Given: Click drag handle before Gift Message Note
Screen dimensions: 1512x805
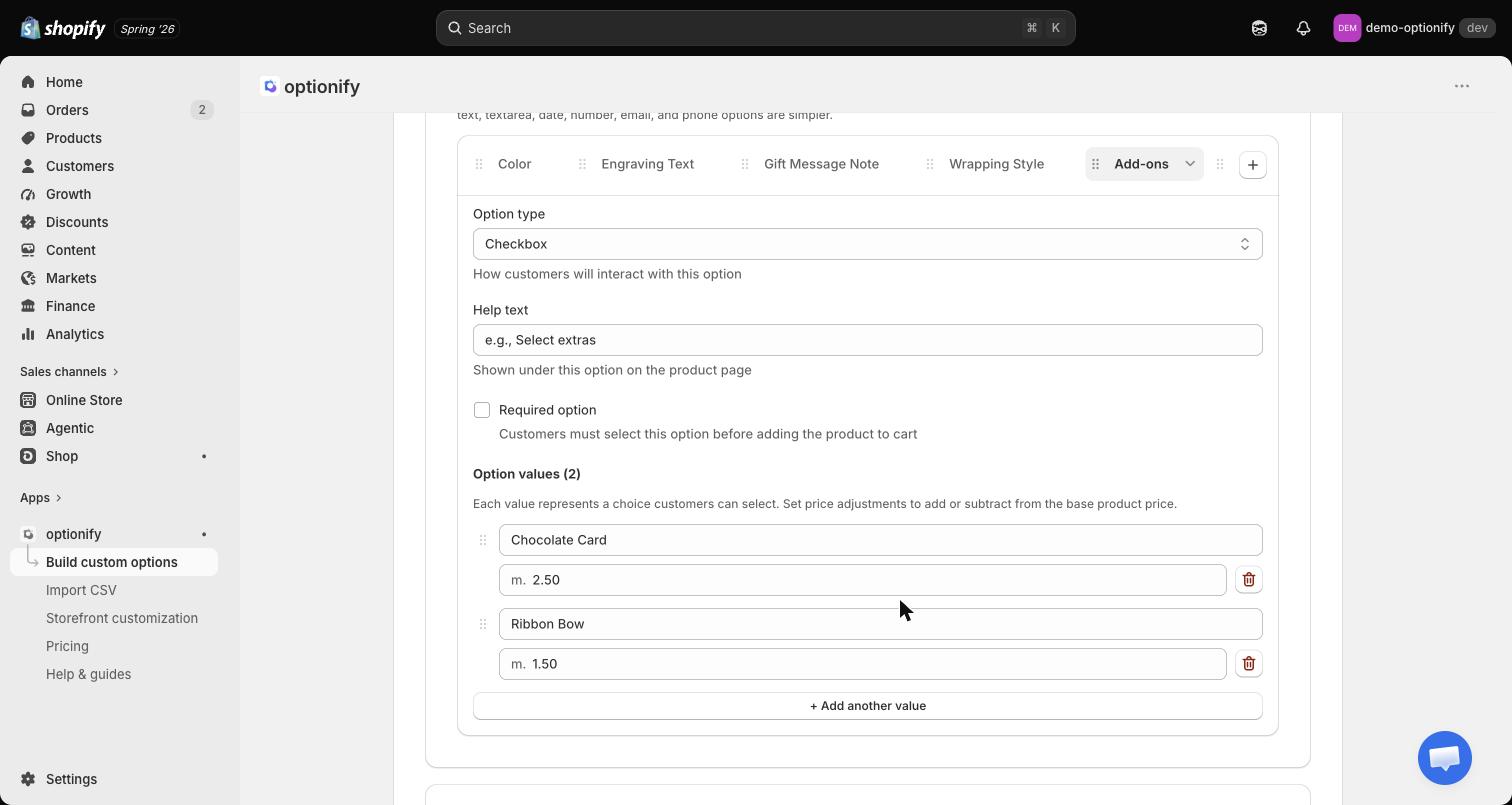Looking at the screenshot, I should click(745, 164).
